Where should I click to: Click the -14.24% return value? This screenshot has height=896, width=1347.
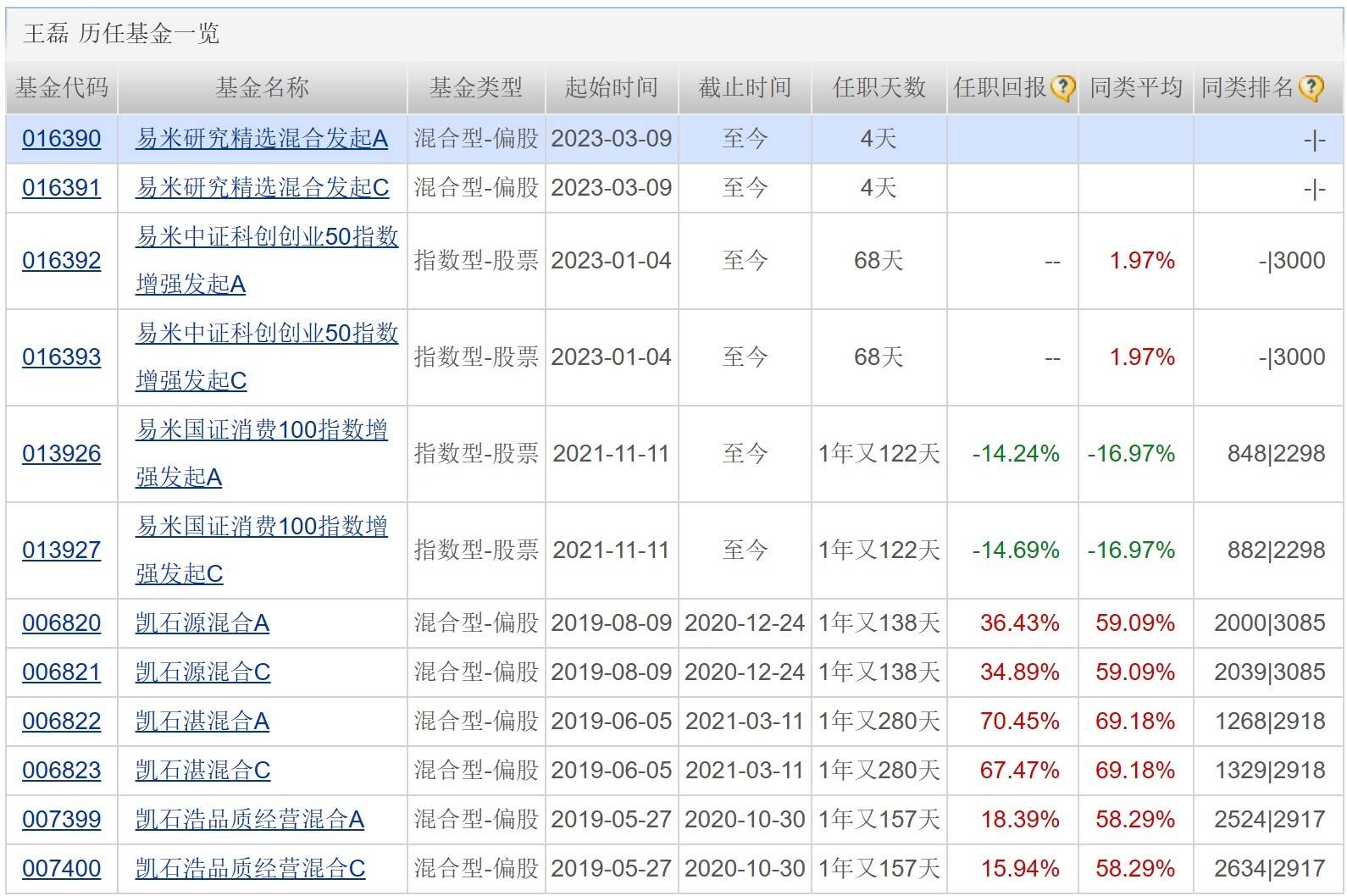click(x=1016, y=454)
